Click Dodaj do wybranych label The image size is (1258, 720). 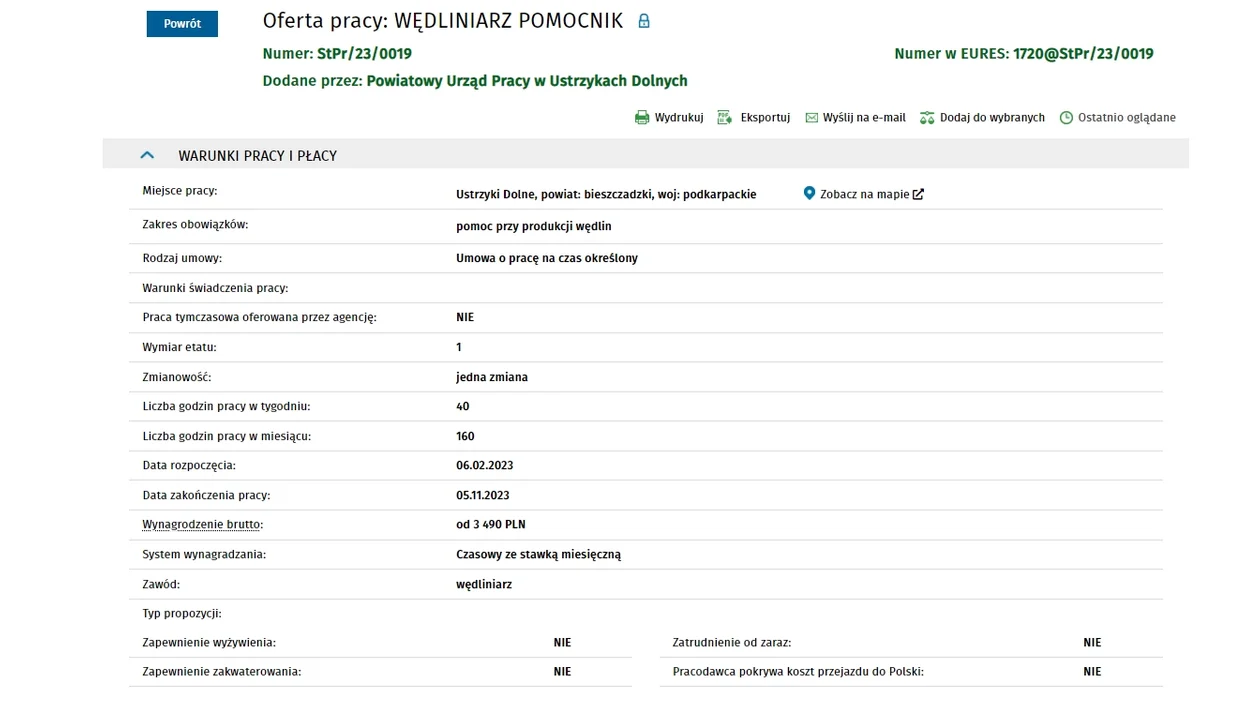click(x=992, y=118)
